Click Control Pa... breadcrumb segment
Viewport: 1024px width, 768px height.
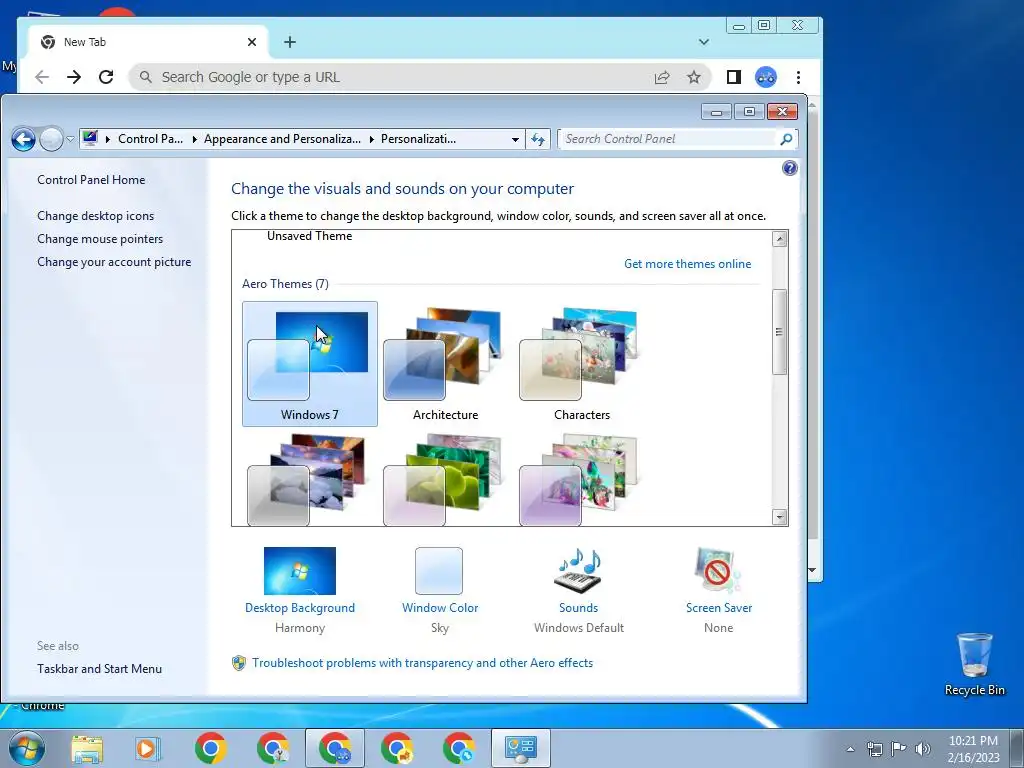point(150,139)
